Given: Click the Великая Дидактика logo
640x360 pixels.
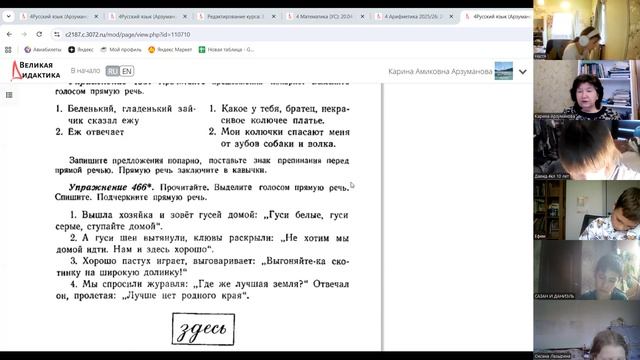Looking at the screenshot, I should (36, 70).
